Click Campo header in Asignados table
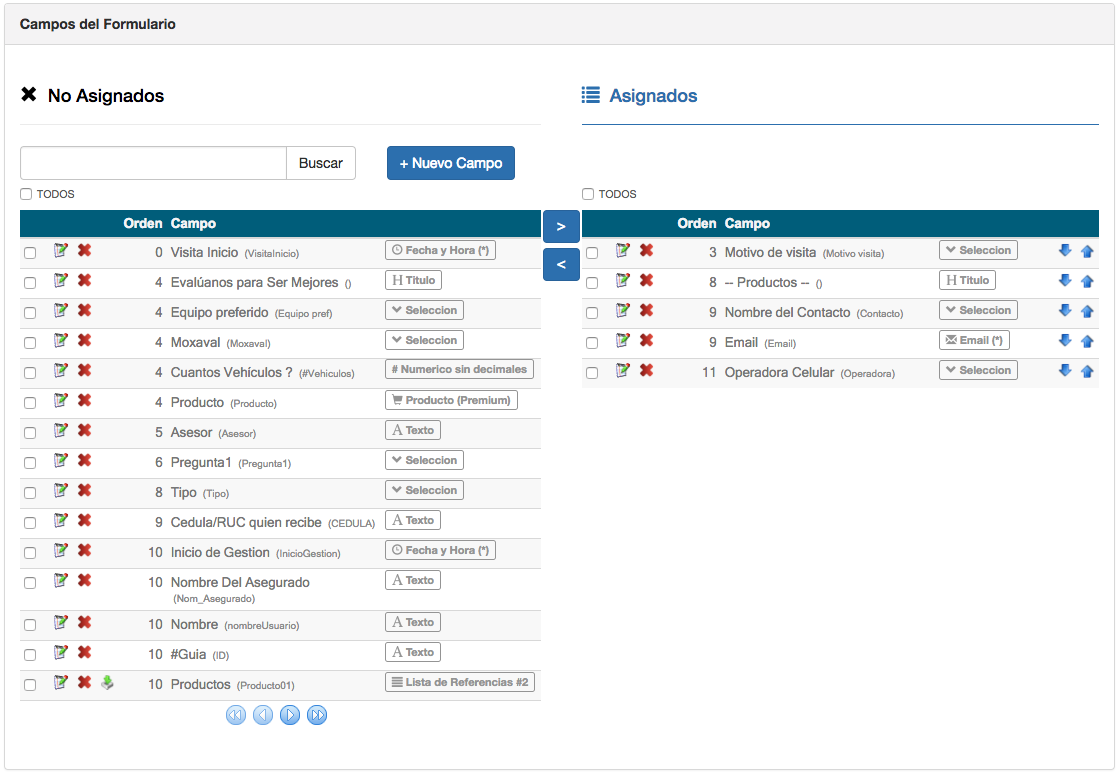1120x775 pixels. tap(747, 224)
